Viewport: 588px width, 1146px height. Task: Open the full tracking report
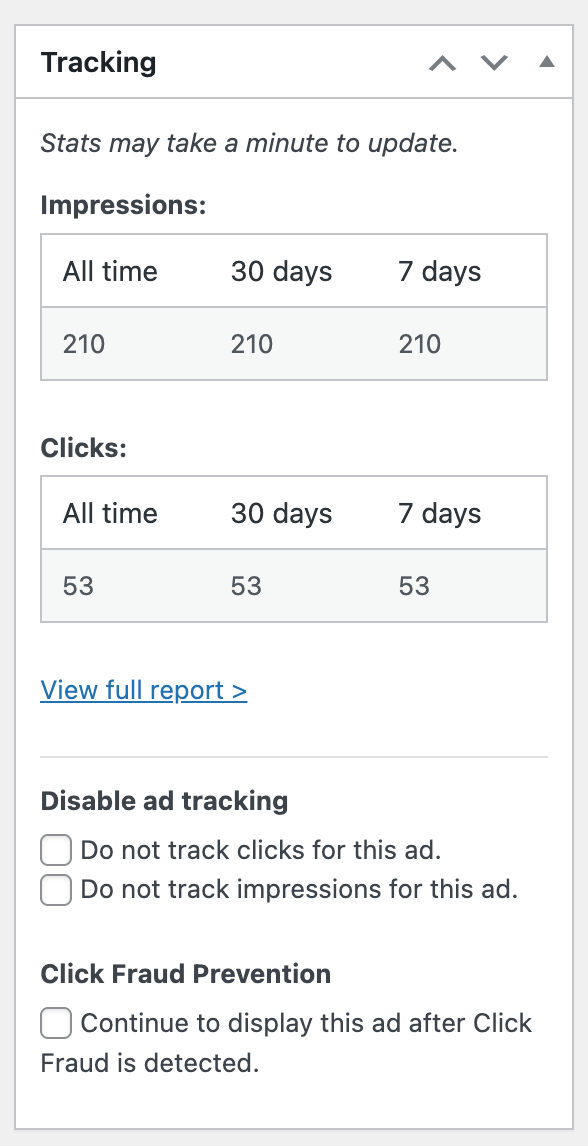[x=143, y=690]
